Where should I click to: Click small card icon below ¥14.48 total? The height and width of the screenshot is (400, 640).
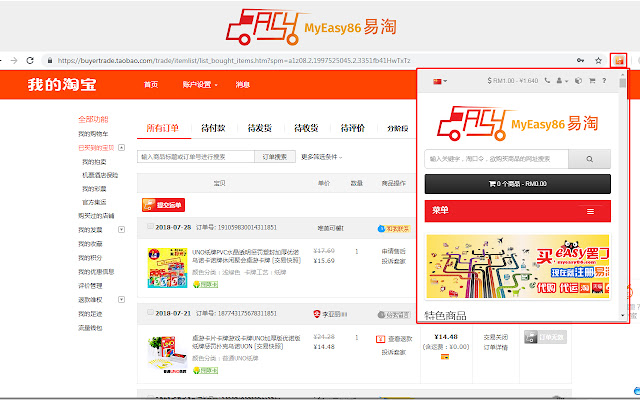tap(445, 357)
